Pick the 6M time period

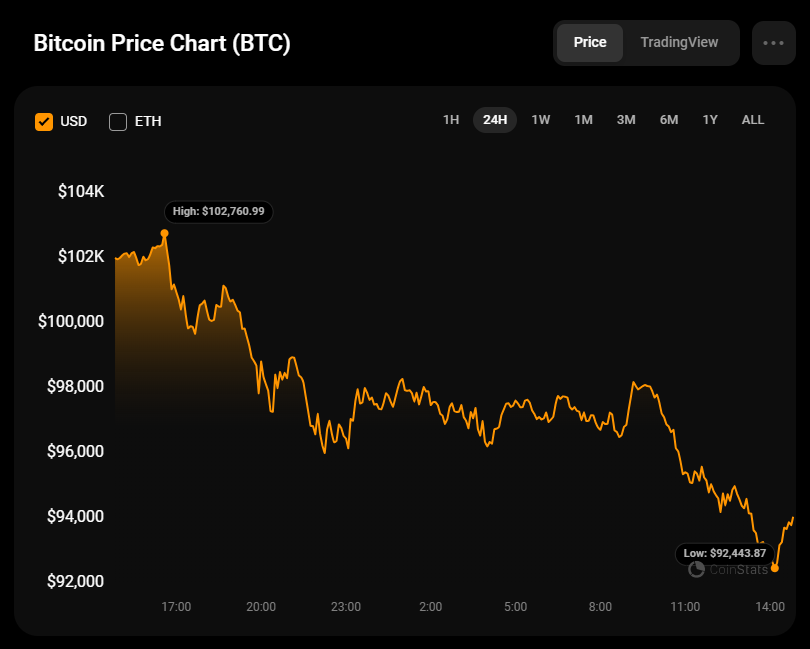pyautogui.click(x=668, y=120)
